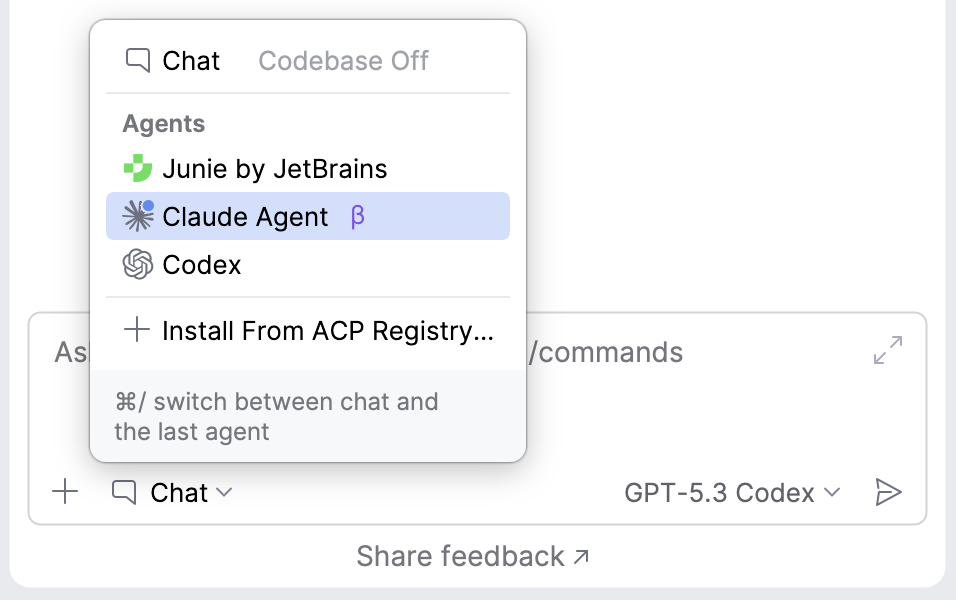956x600 pixels.
Task: Click the Junie by JetBrains green logo icon
Action: tap(137, 169)
